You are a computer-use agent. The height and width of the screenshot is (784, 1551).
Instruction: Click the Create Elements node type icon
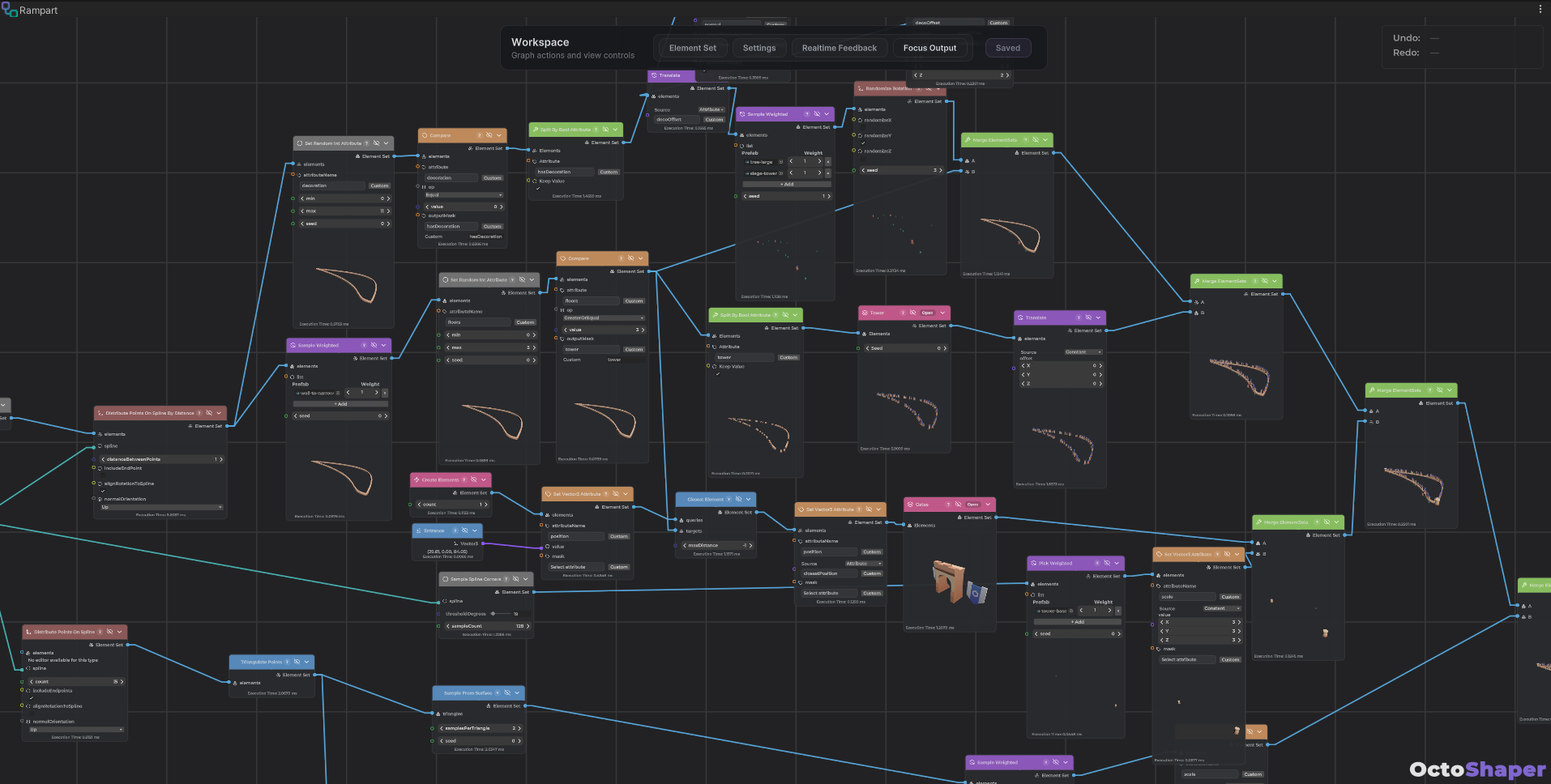pyautogui.click(x=417, y=479)
